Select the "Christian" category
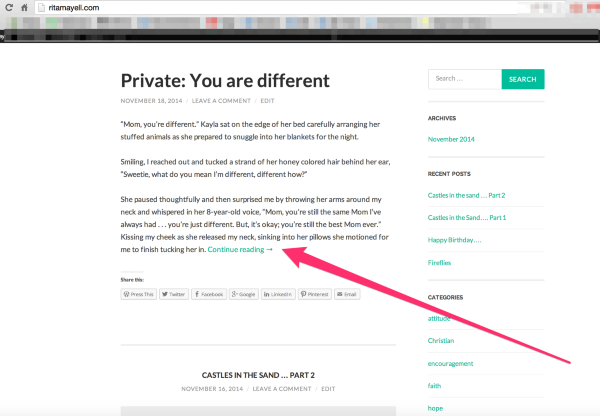Screen dimensions: 600x416 coord(441,341)
